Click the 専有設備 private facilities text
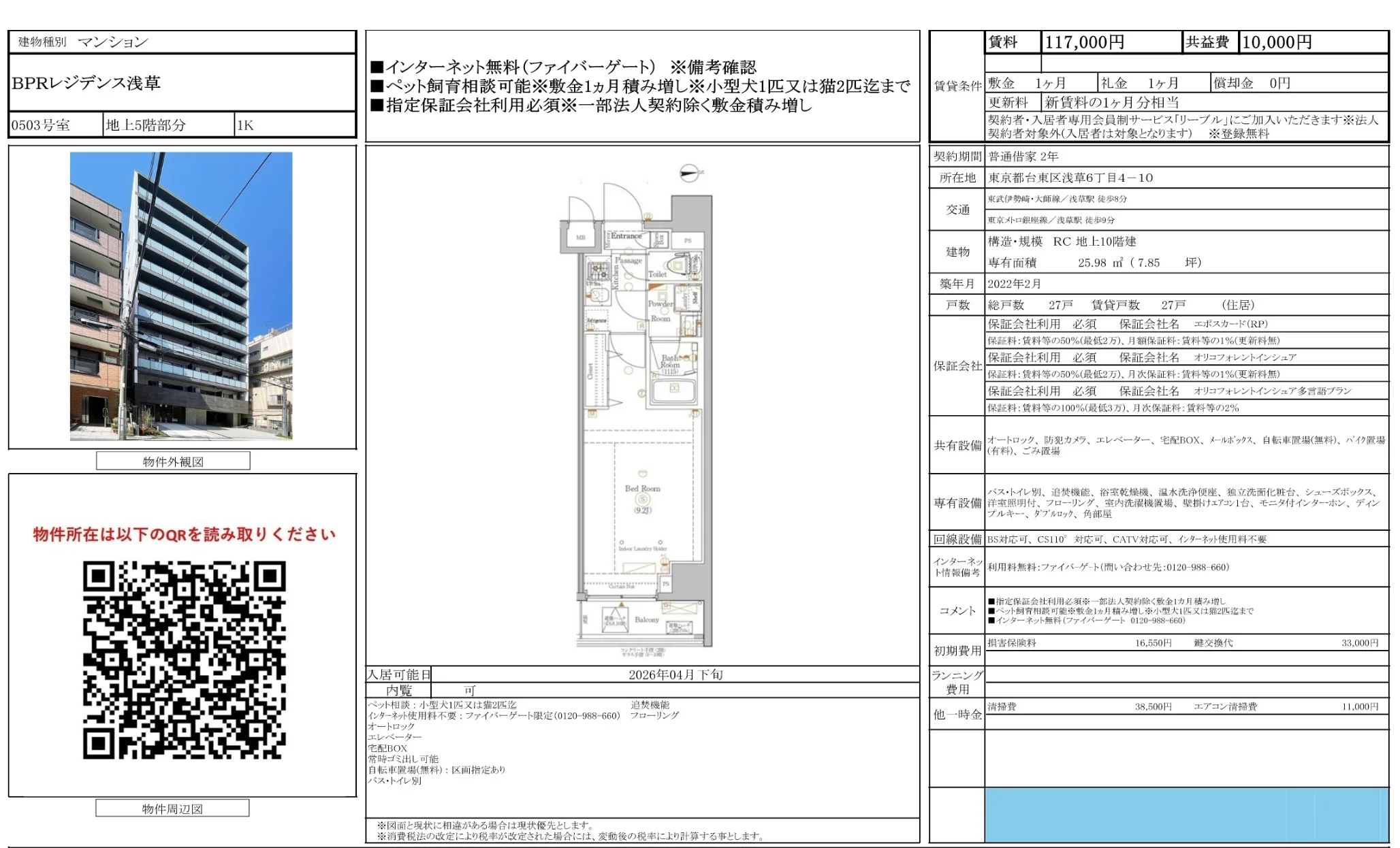This screenshot has width=1400, height=848. click(1183, 503)
